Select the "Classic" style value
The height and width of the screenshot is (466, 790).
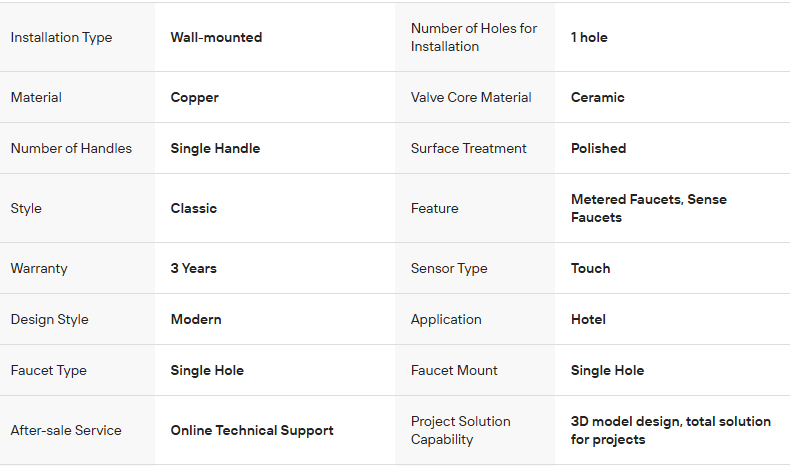click(x=194, y=208)
